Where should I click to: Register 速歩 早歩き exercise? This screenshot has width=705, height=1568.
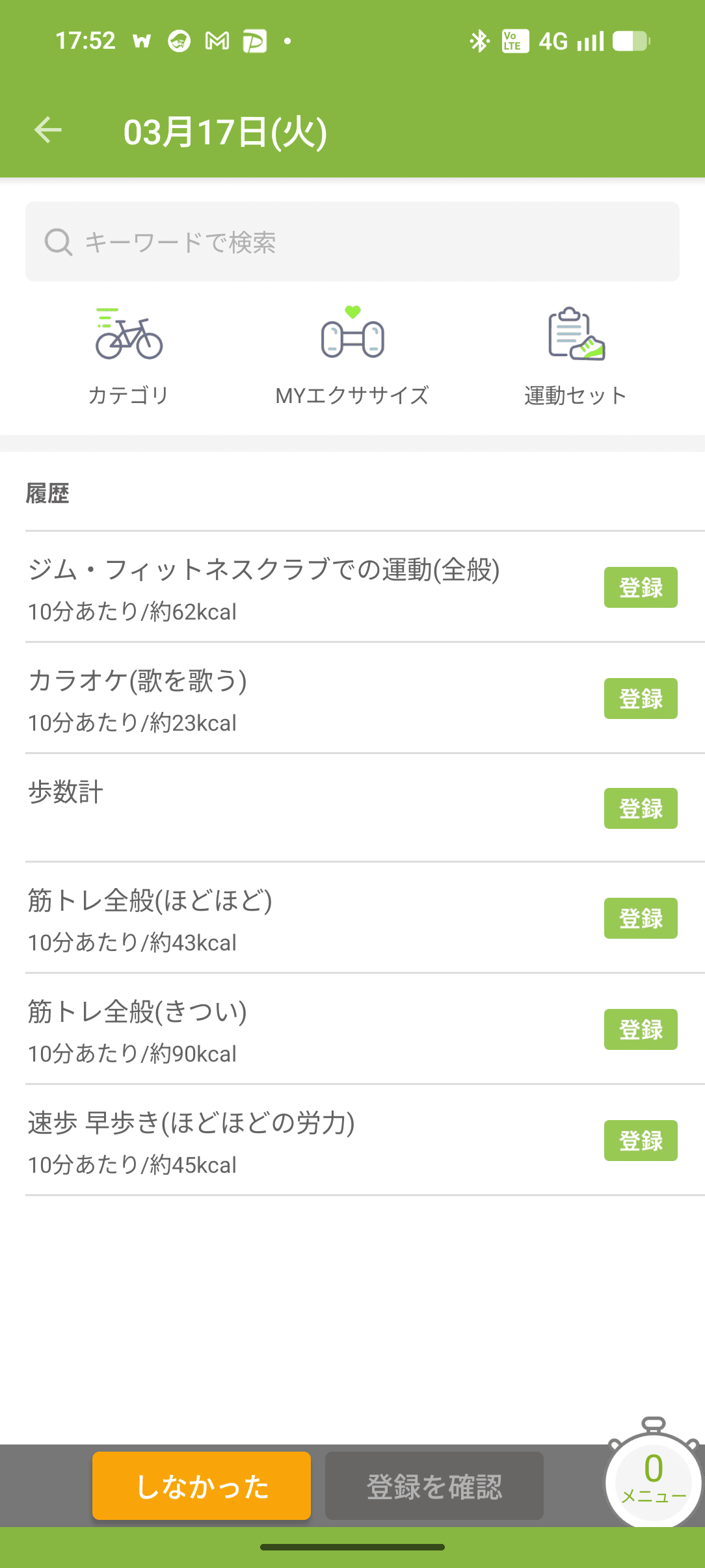tap(640, 1140)
